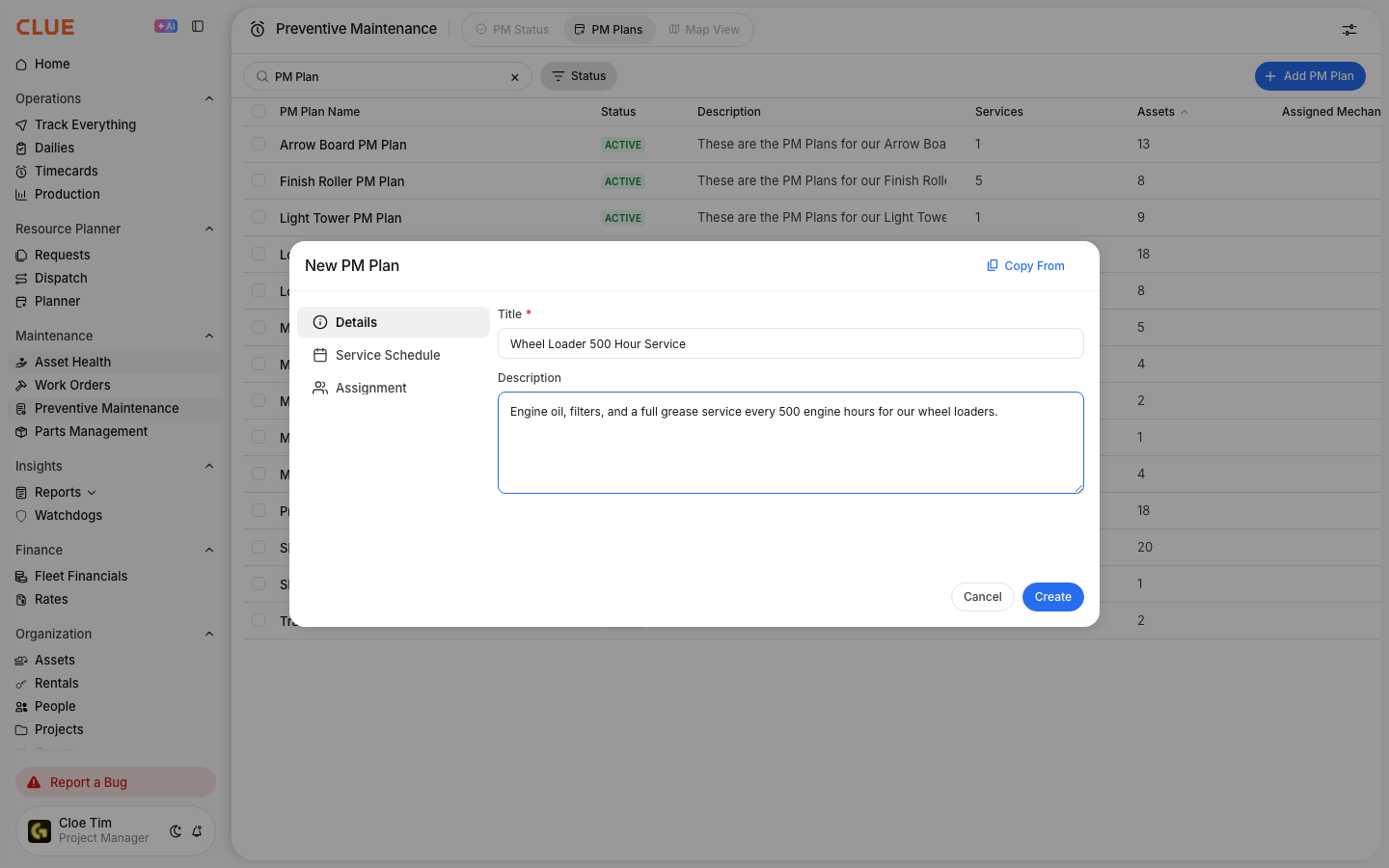The width and height of the screenshot is (1389, 868).
Task: Toggle select-all checkbox in table header
Action: click(x=259, y=111)
